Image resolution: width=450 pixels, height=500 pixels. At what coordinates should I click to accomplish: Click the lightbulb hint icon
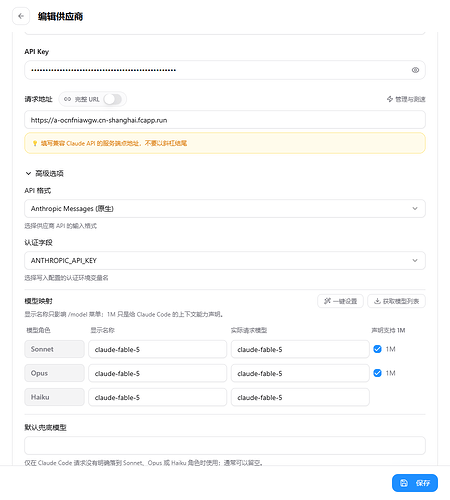[35, 143]
